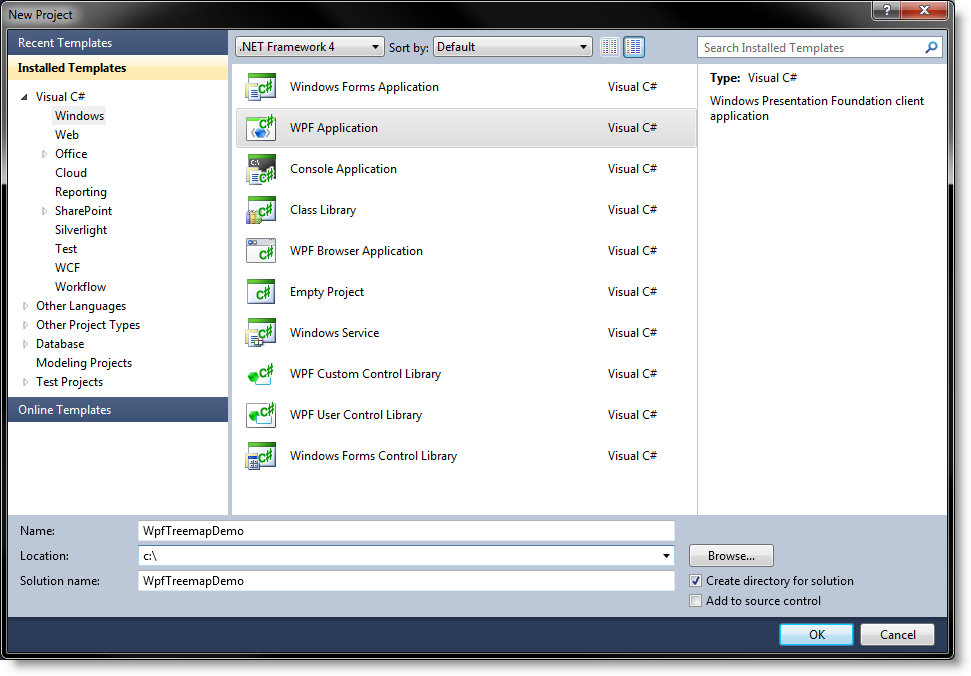
Task: Select the Empty Project icon
Action: [261, 293]
